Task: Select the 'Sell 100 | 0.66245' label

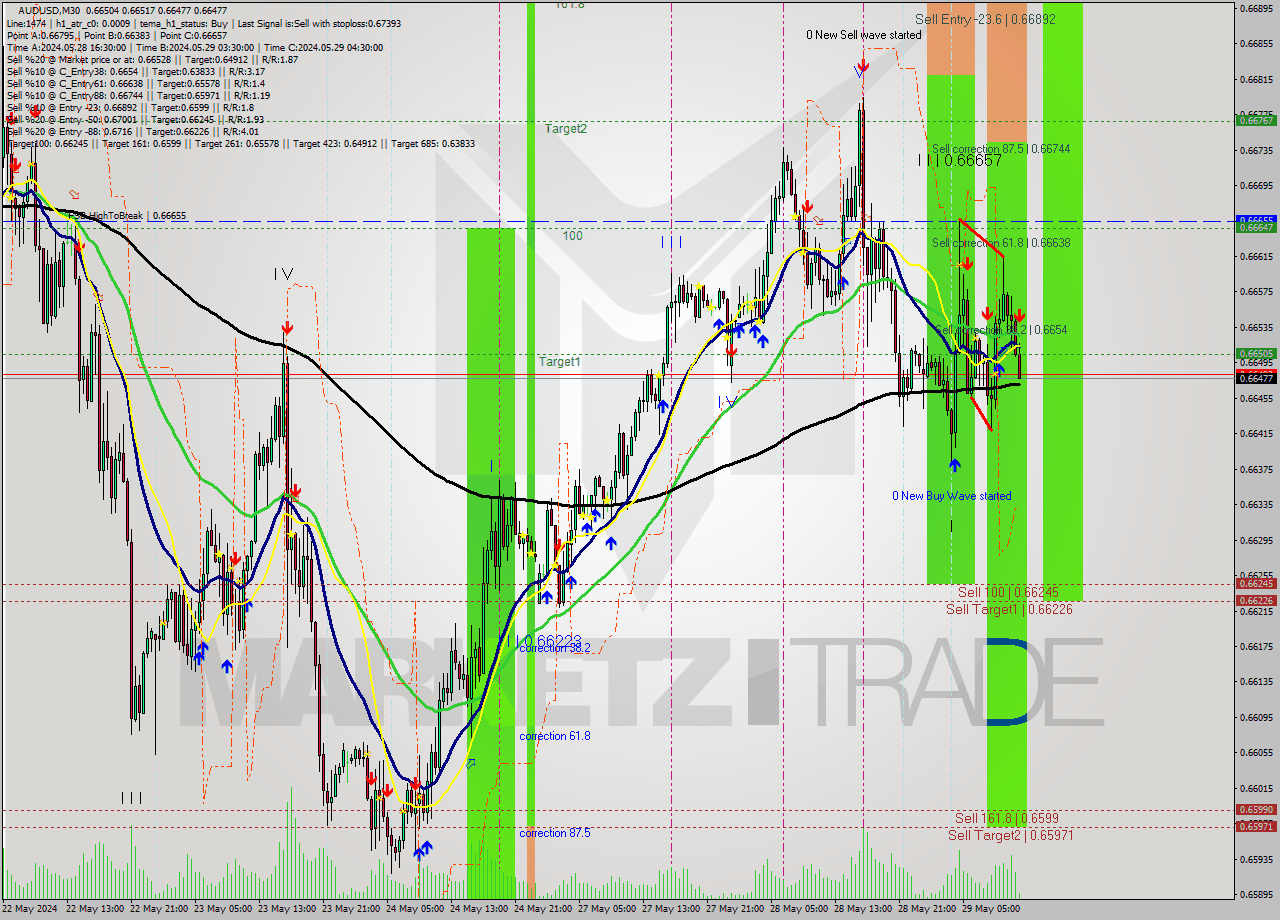Action: [x=1007, y=592]
